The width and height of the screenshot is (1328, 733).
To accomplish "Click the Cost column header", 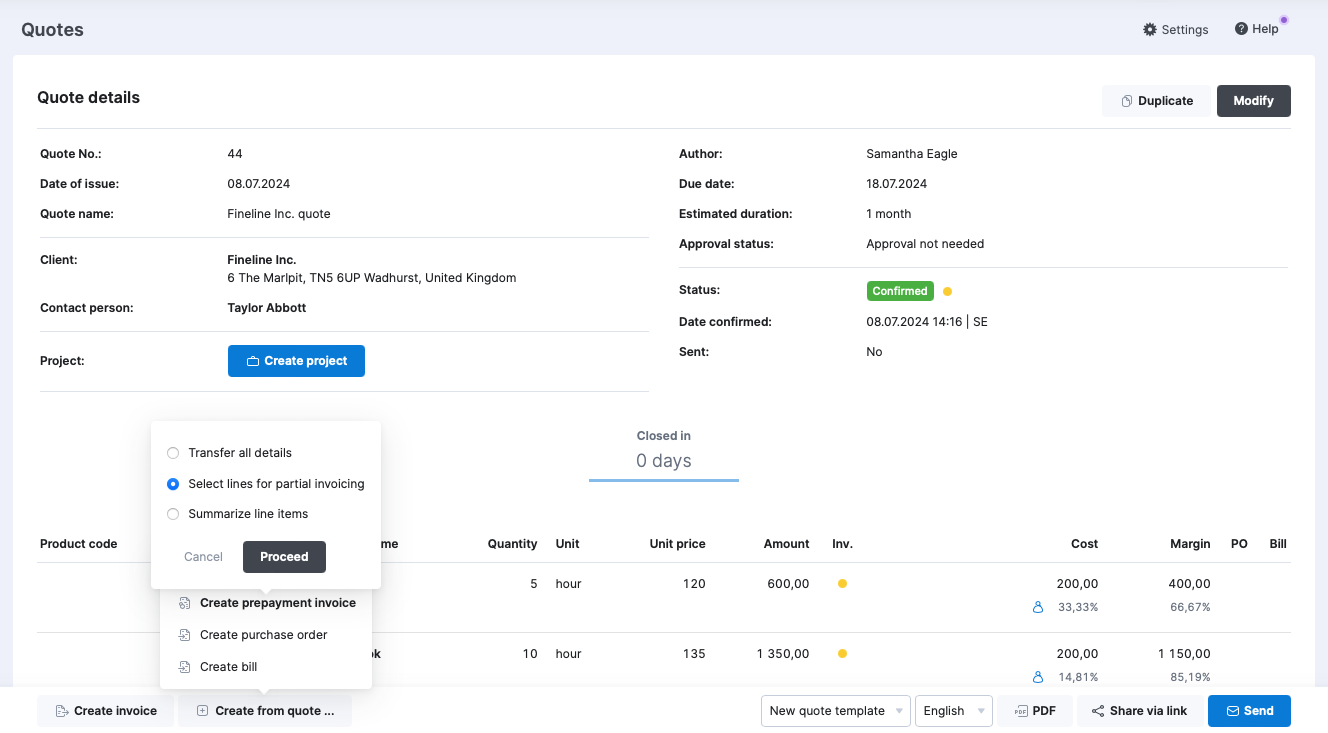I will pos(1084,544).
